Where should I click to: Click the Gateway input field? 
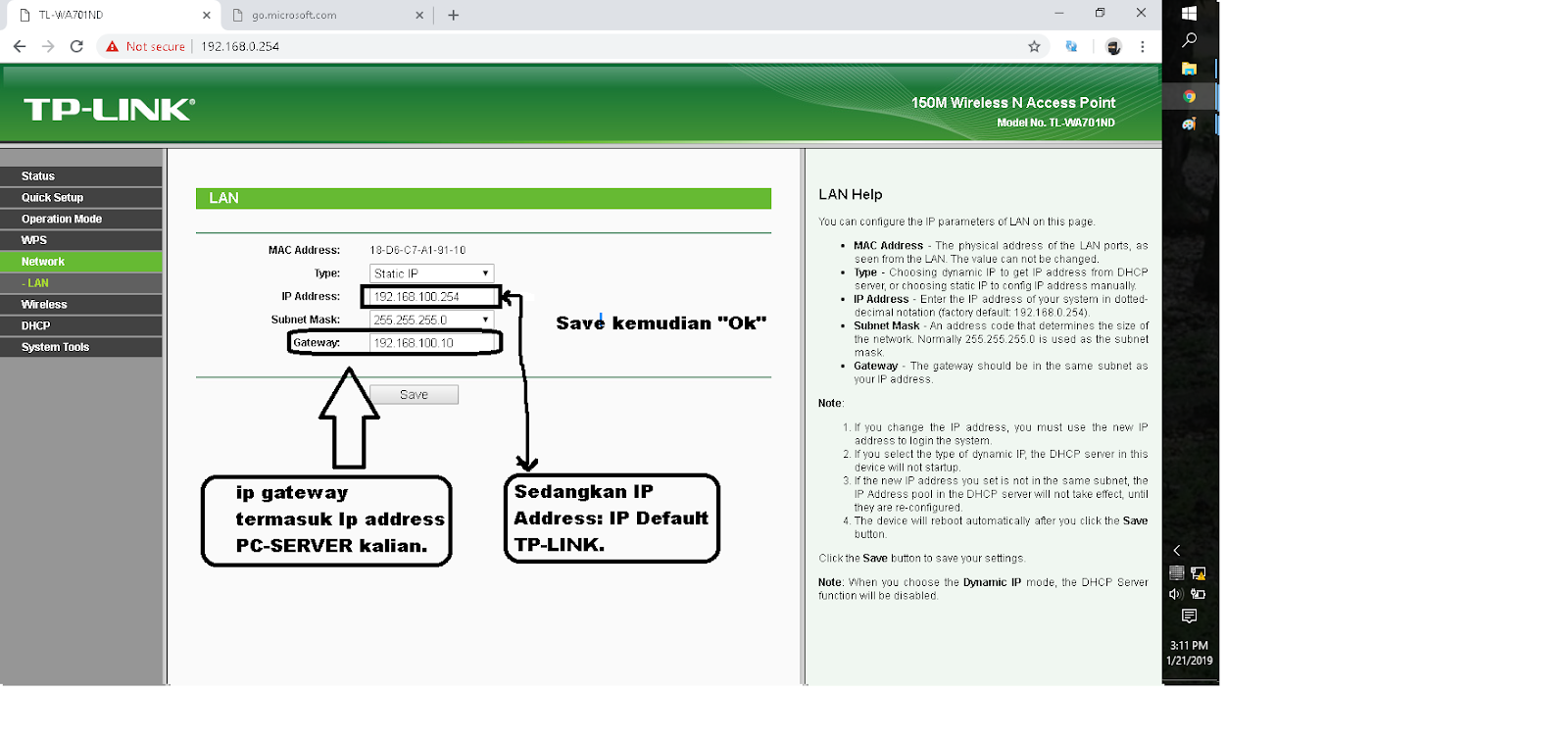point(431,343)
